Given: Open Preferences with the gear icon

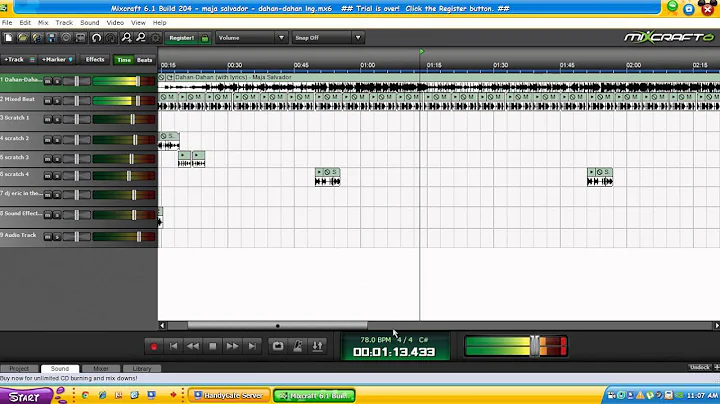Looking at the screenshot, I should click(x=156, y=38).
